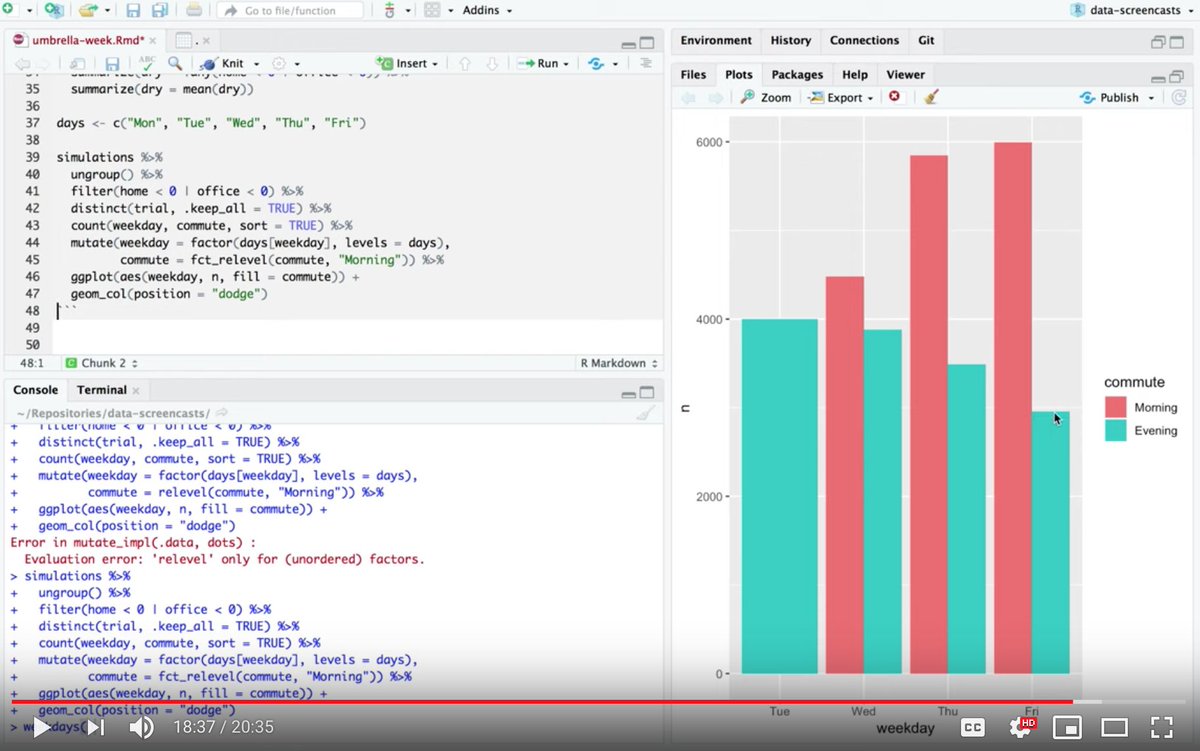This screenshot has width=1200, height=751.
Task: Switch to the Environment tab
Action: point(716,40)
